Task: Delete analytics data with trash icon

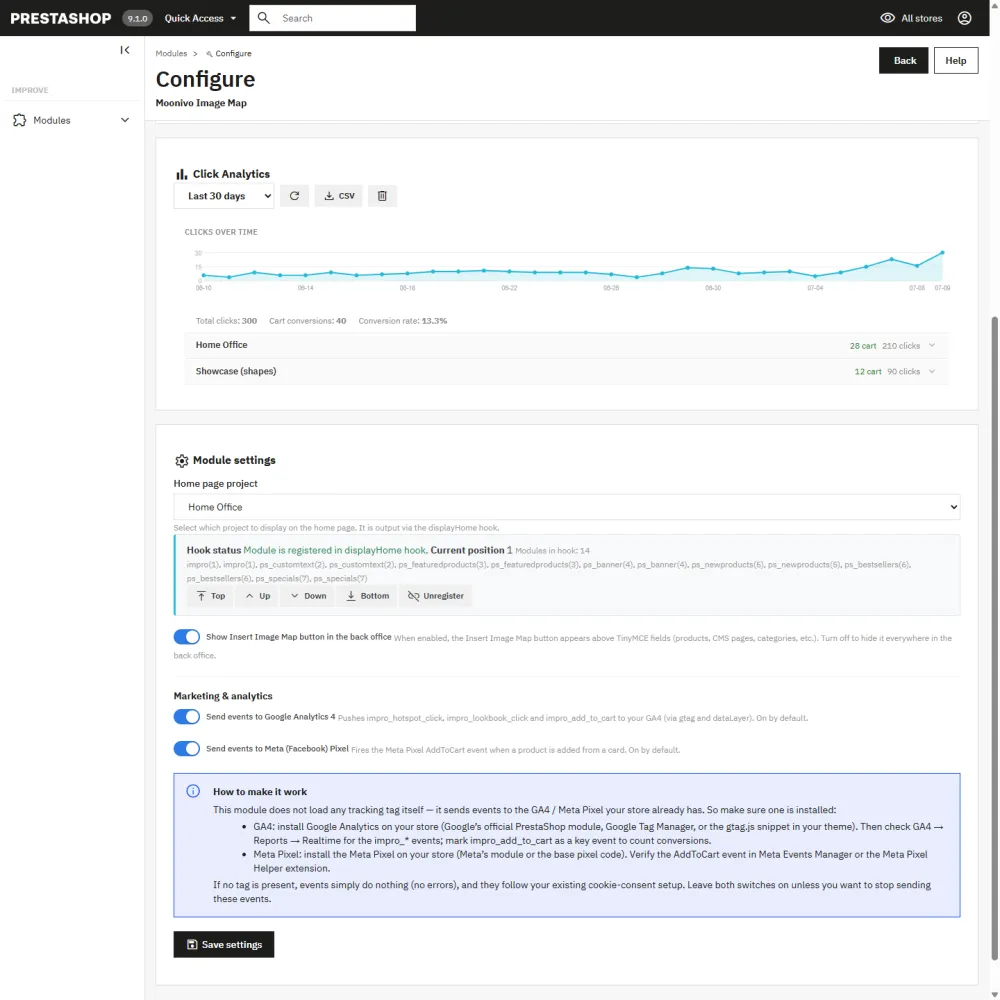Action: pos(382,196)
